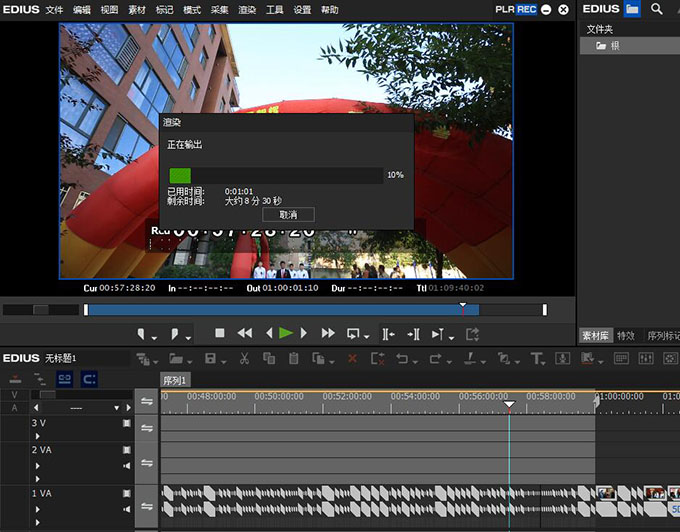Start playback with the green Play button
The width and height of the screenshot is (680, 532).
(286, 333)
